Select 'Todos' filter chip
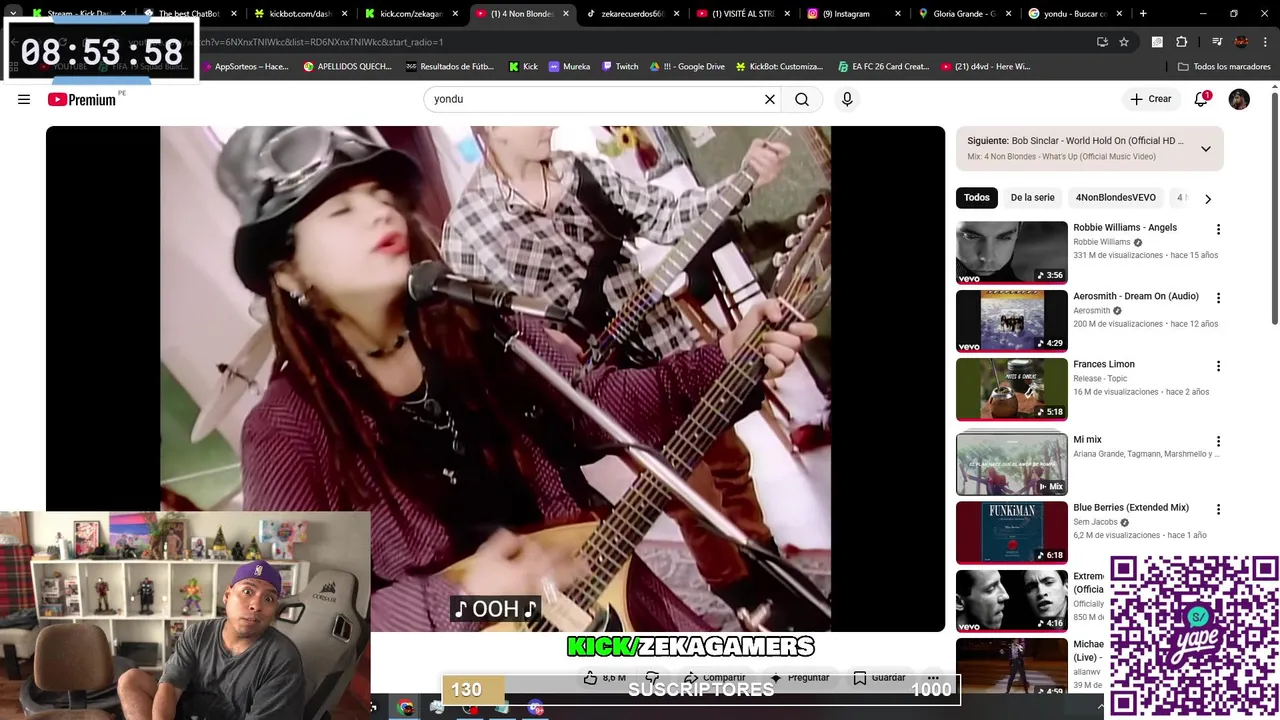This screenshot has width=1280, height=720. pyautogui.click(x=977, y=198)
